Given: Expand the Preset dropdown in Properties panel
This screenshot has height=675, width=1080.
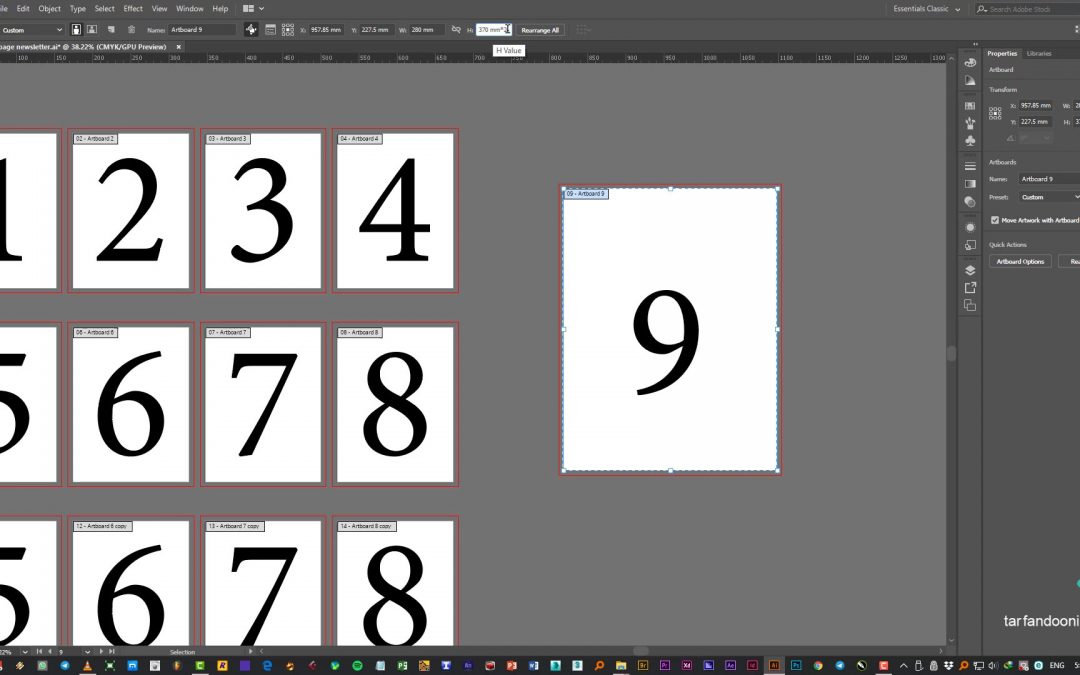Looking at the screenshot, I should [1048, 197].
